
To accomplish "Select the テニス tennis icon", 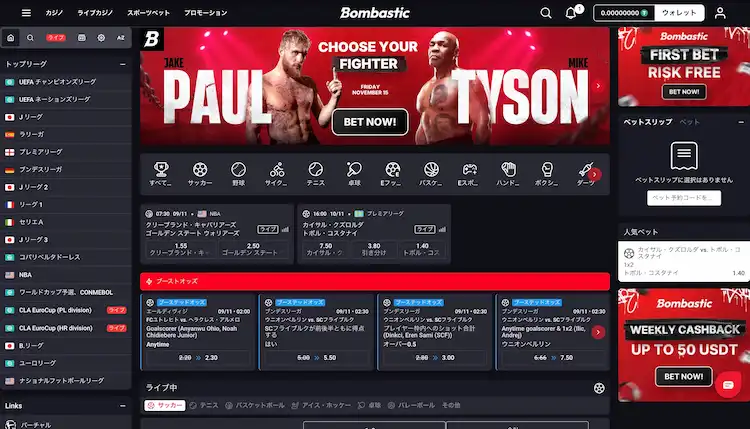I will [x=316, y=174].
